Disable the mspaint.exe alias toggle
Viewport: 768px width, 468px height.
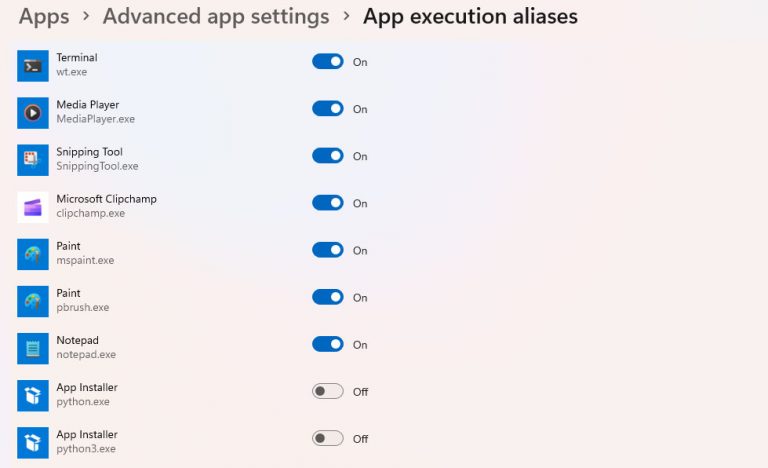pos(328,250)
